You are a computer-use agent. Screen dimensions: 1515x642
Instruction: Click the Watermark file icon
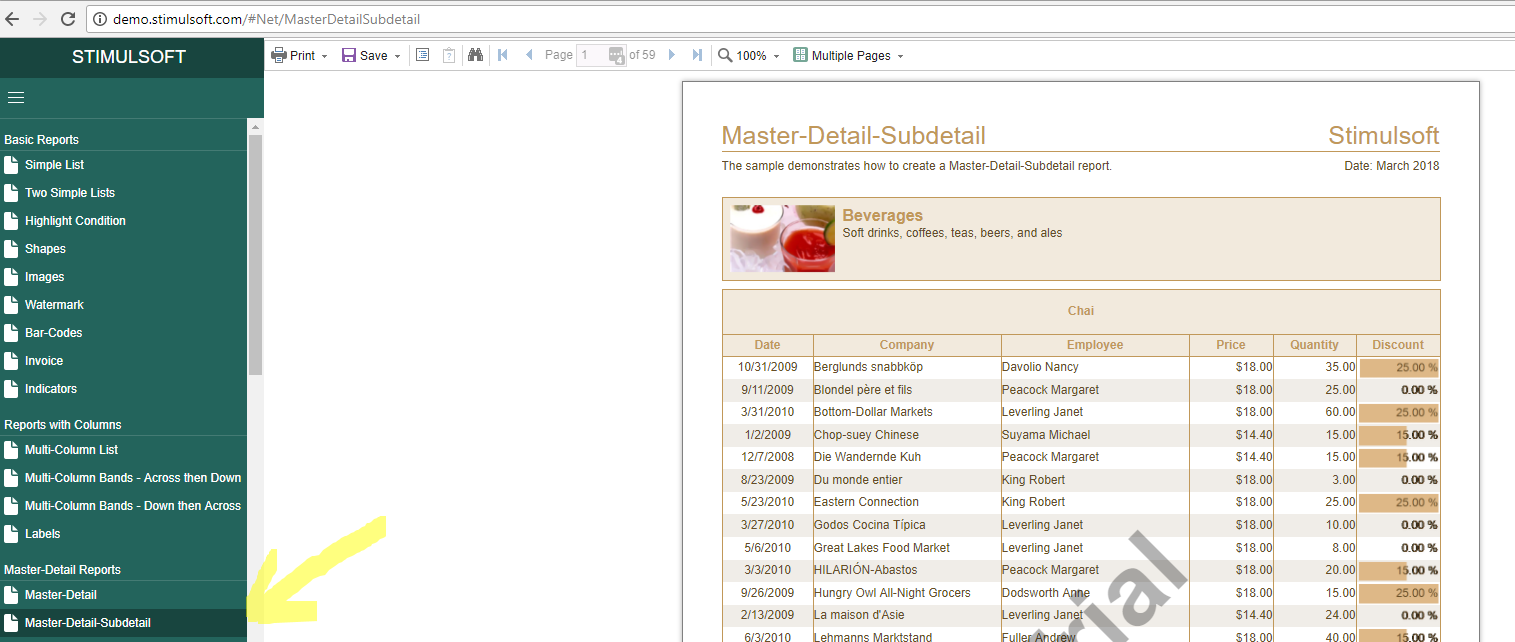point(11,305)
